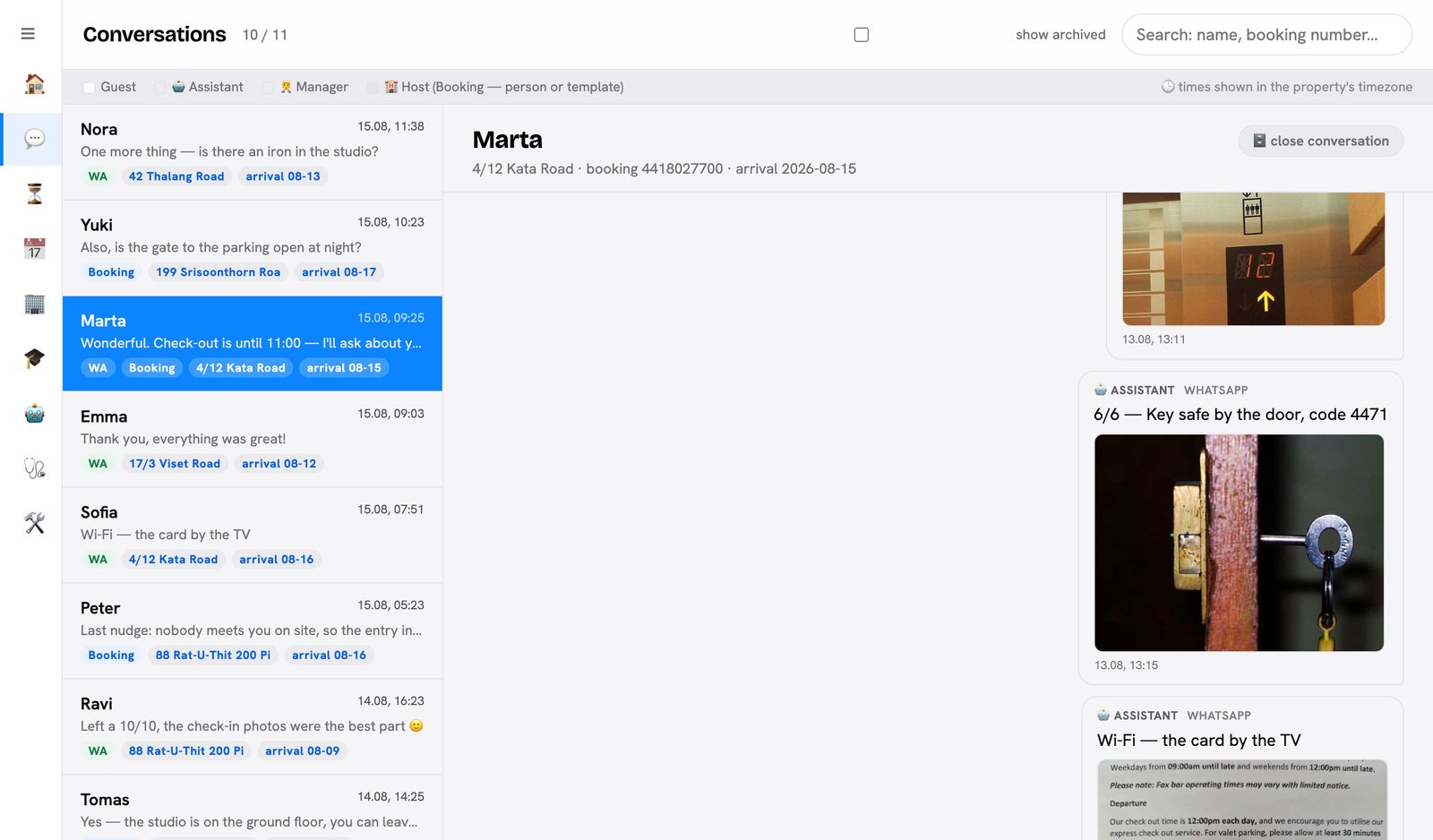
Task: Click the show archived label
Action: pyautogui.click(x=1060, y=35)
